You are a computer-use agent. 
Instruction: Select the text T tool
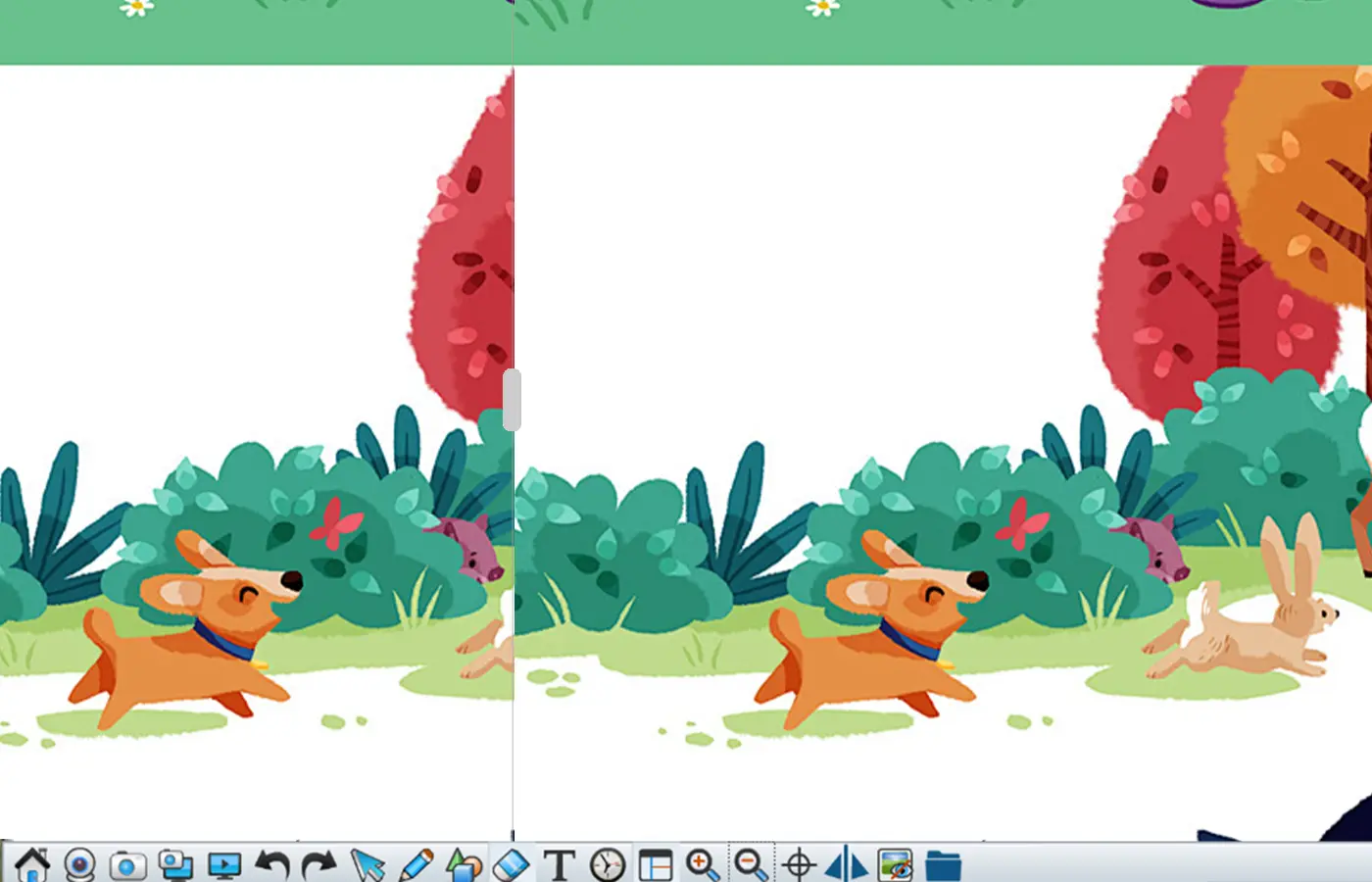(x=559, y=864)
